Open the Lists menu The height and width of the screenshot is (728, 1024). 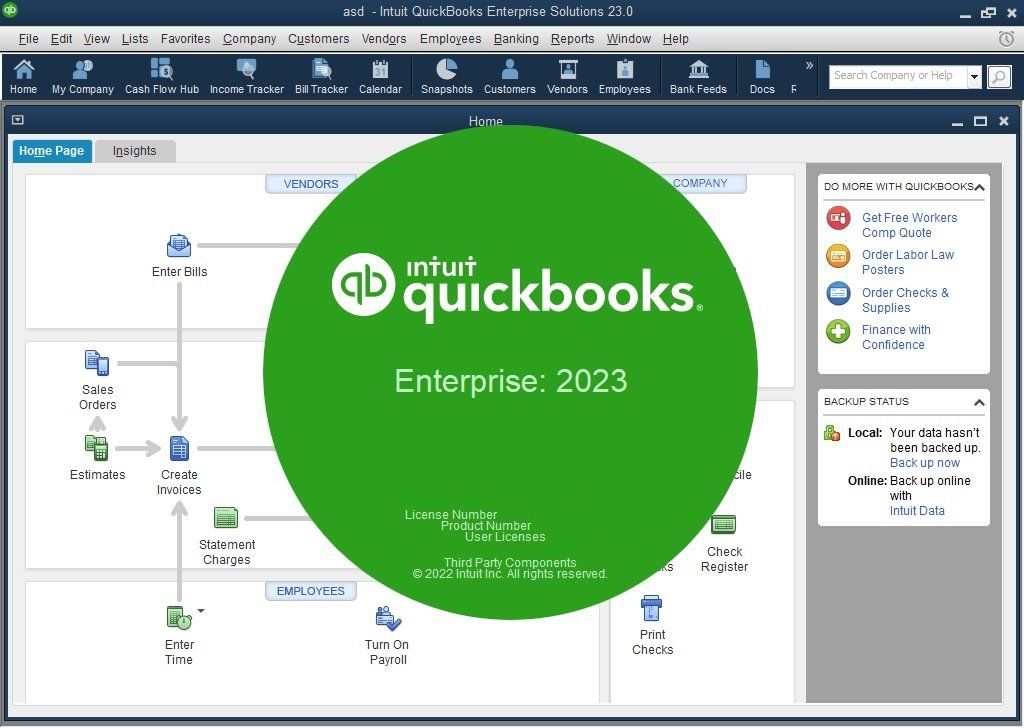135,39
